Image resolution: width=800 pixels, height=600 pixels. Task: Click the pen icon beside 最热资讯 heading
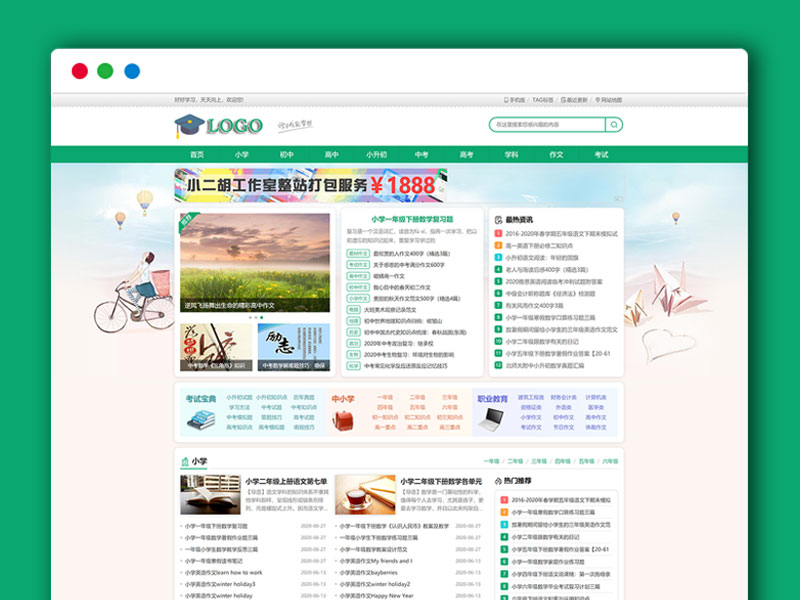(x=499, y=218)
